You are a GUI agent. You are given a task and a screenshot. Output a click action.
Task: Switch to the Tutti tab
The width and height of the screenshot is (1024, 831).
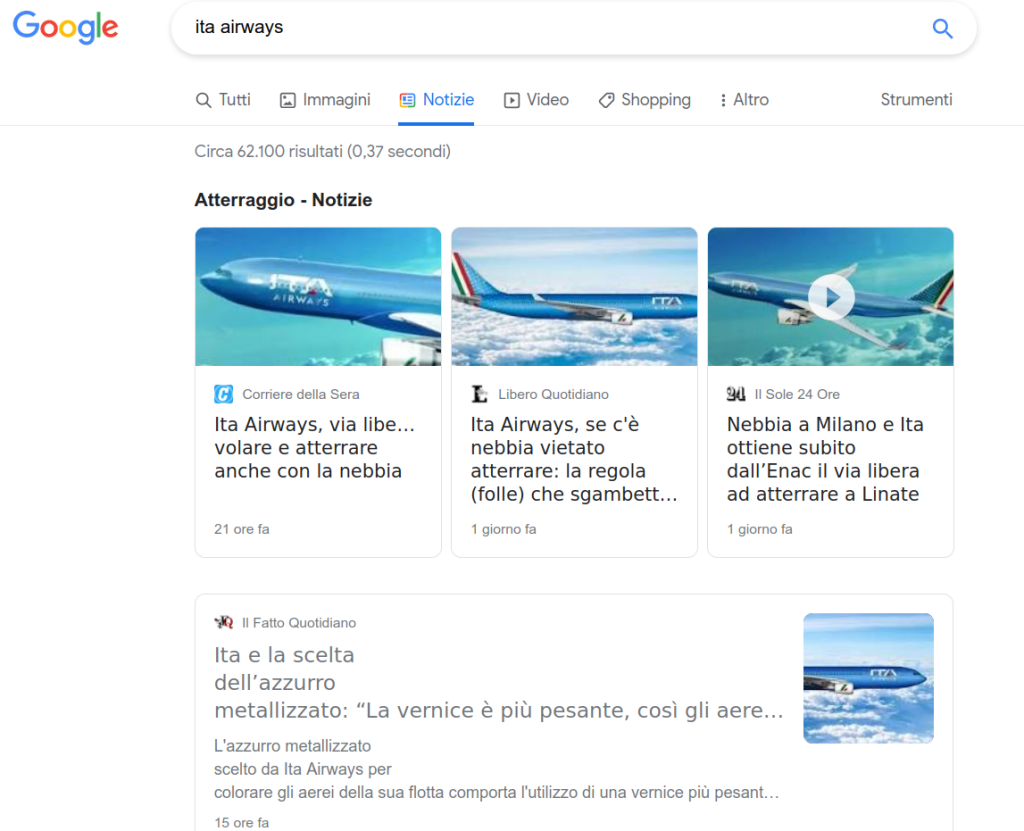tap(223, 100)
